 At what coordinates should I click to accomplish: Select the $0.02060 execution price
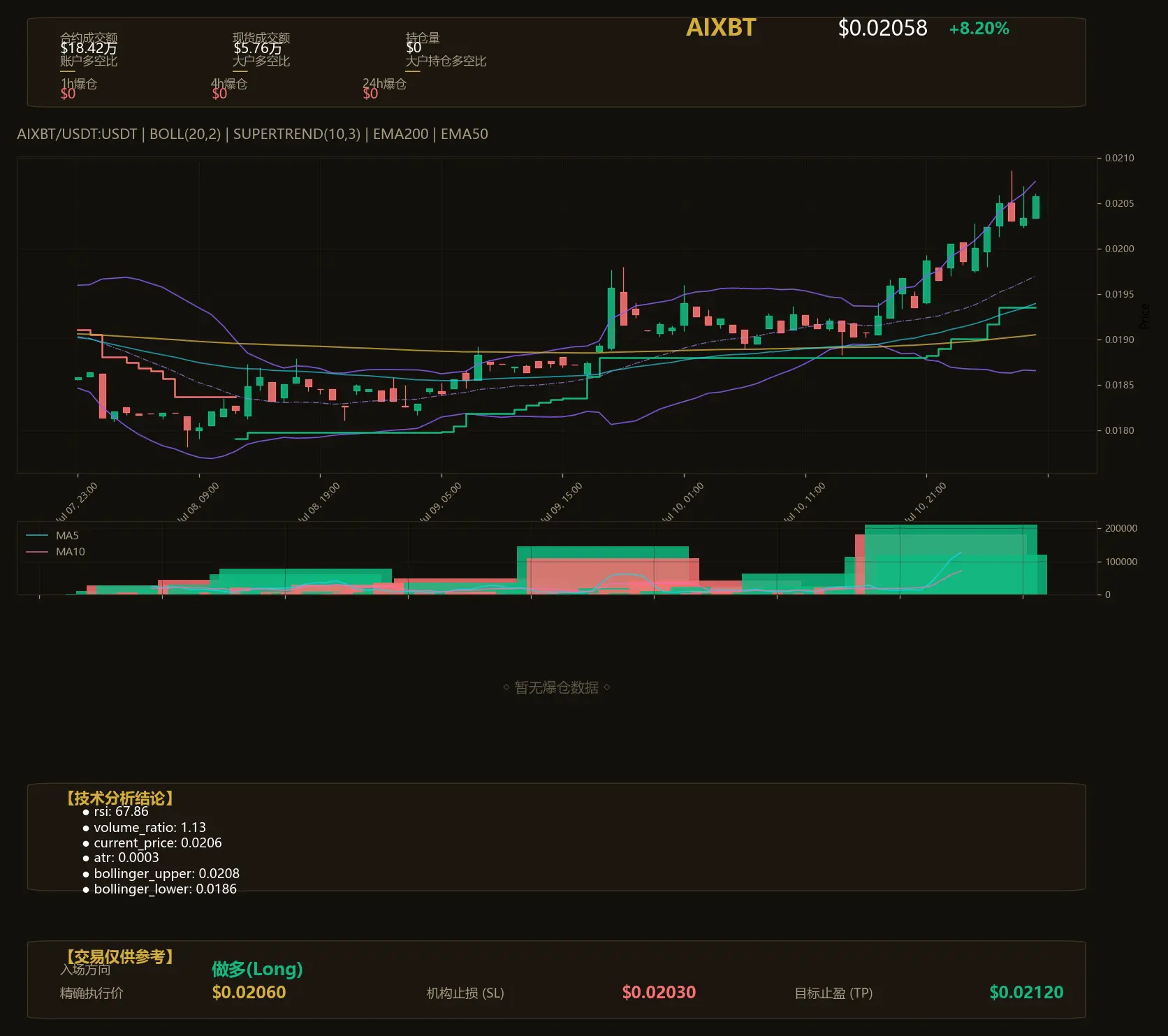(249, 992)
